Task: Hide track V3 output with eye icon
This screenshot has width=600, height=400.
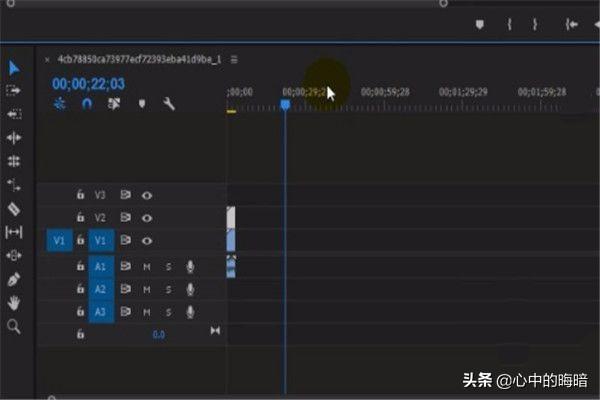Action: tap(147, 195)
